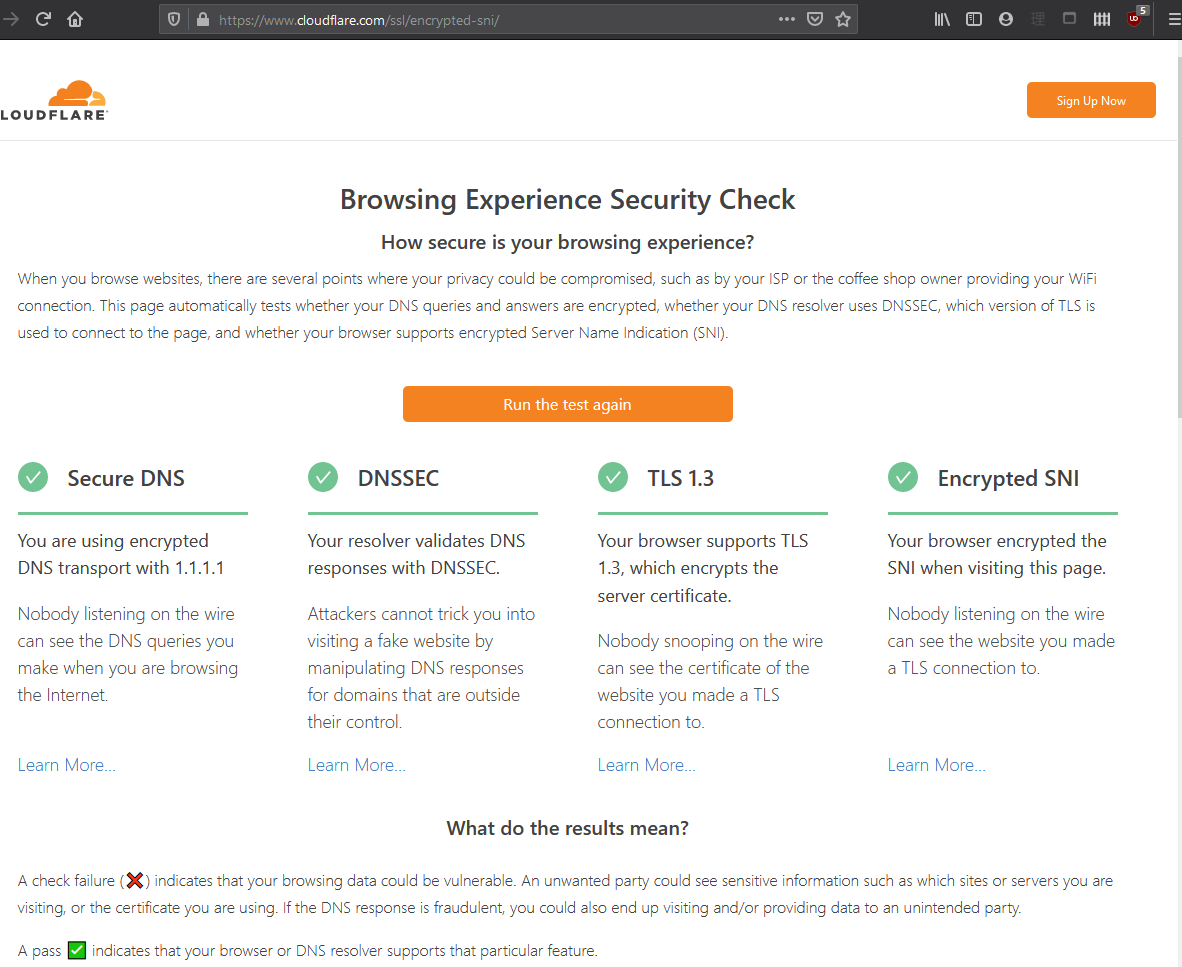This screenshot has height=967, width=1182.
Task: Bookmark this page with the star
Action: coord(843,19)
